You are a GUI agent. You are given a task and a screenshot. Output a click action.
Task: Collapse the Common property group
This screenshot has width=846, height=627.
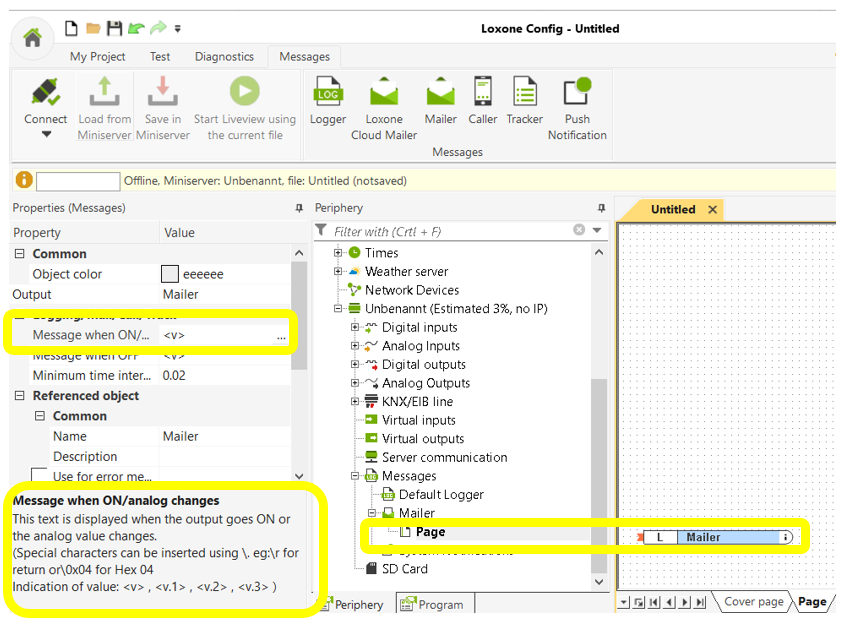point(19,254)
